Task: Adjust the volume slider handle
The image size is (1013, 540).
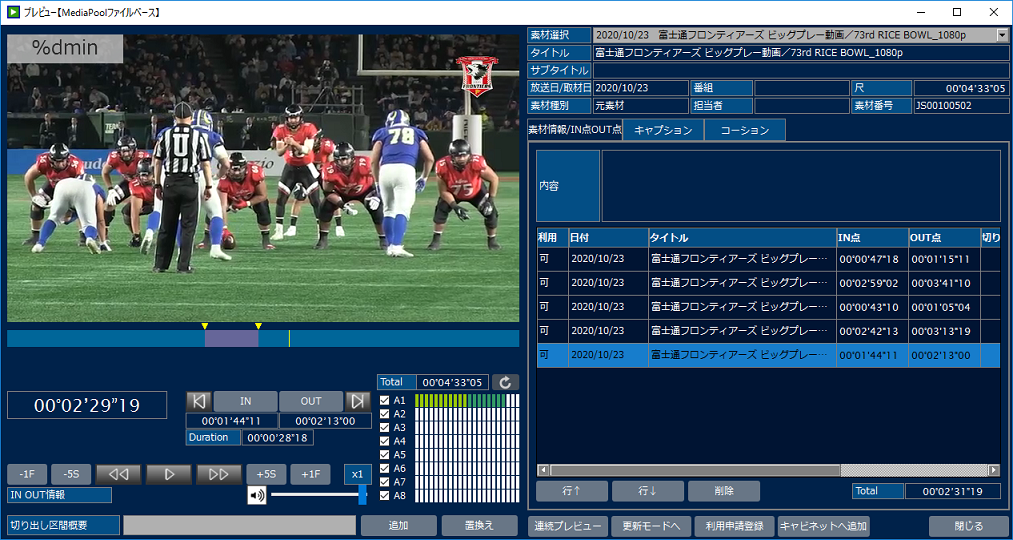Action: point(362,495)
